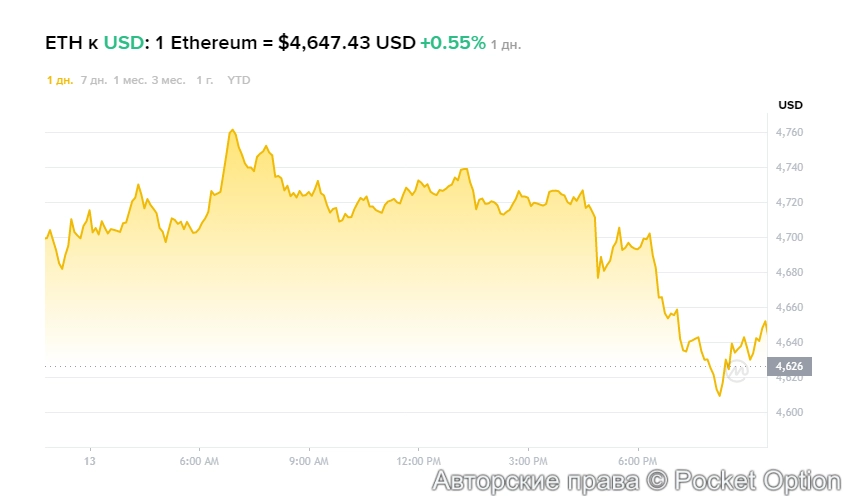Click the 4,600 price axis label

coord(789,413)
